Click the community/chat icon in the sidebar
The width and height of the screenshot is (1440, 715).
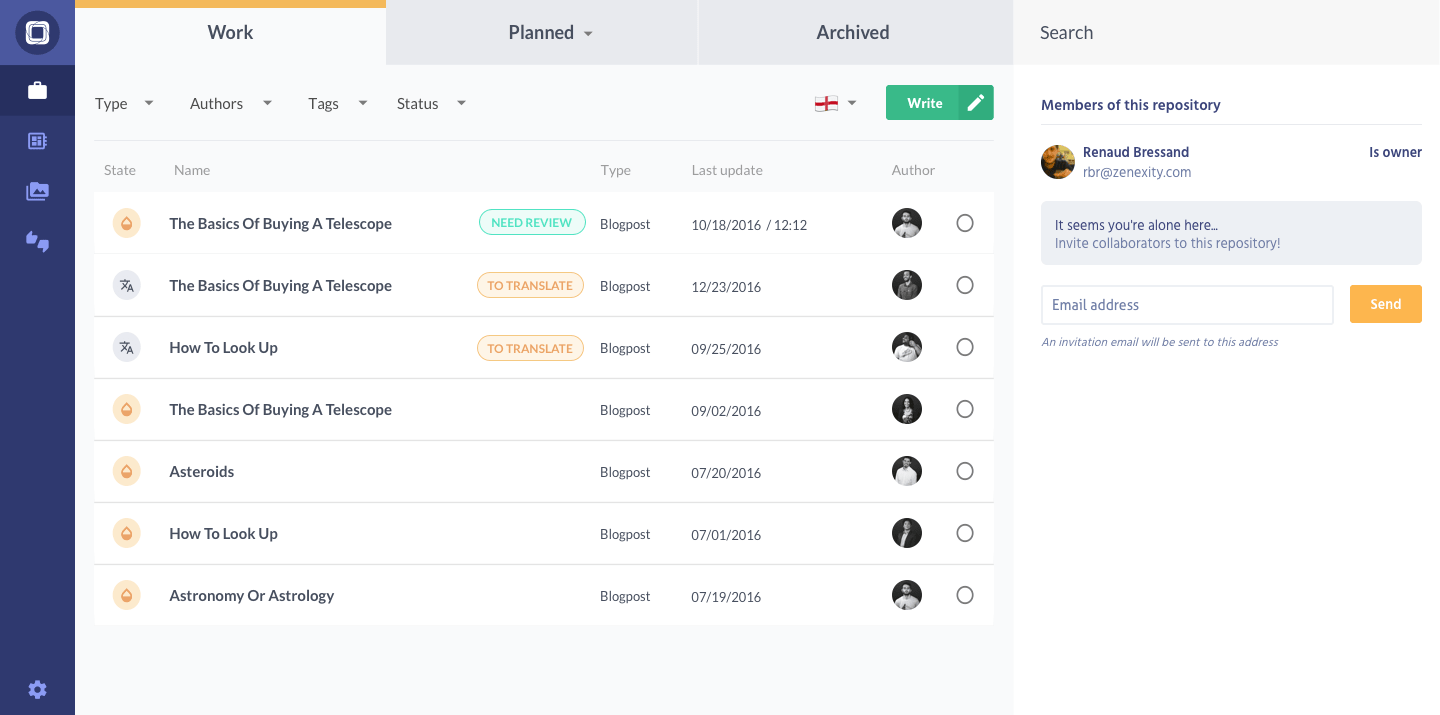click(37, 241)
